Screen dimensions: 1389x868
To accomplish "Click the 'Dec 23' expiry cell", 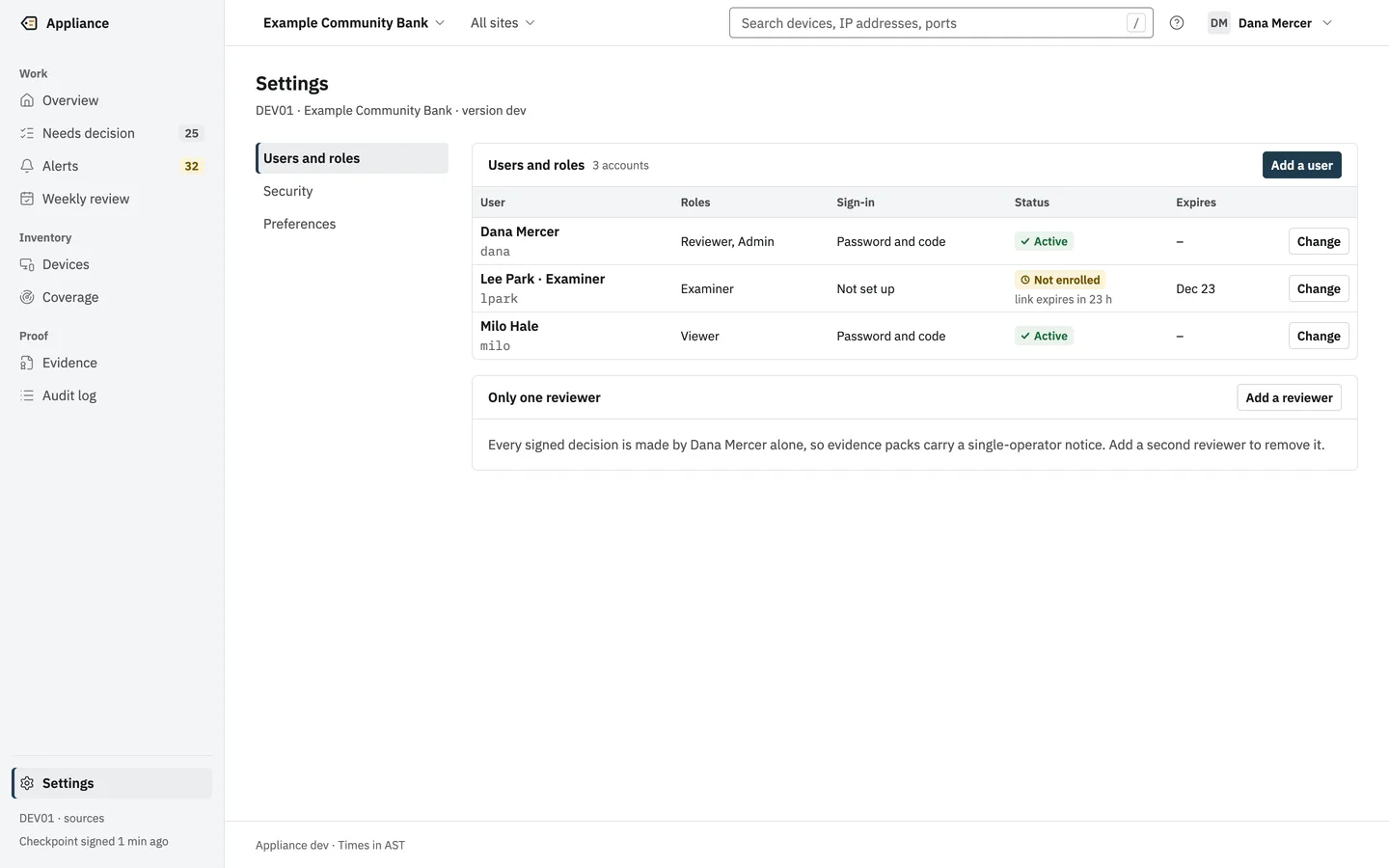I will [x=1195, y=288].
